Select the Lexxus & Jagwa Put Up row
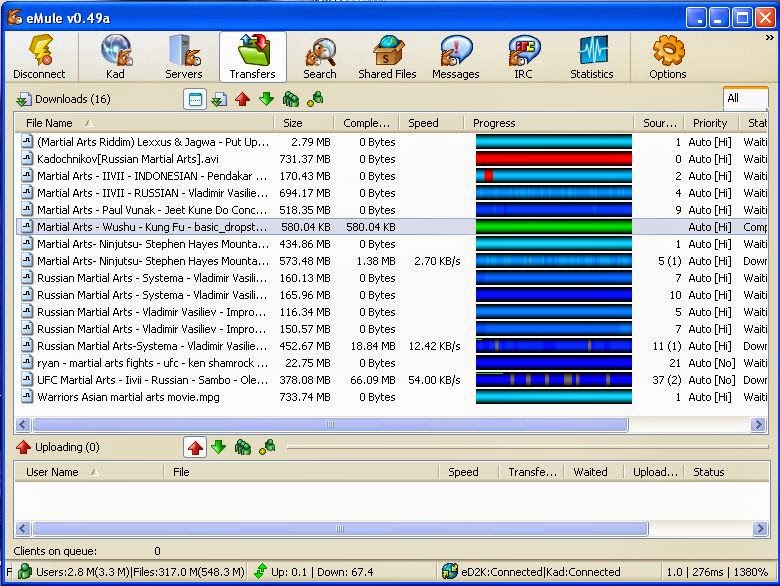780x586 pixels. (391, 142)
